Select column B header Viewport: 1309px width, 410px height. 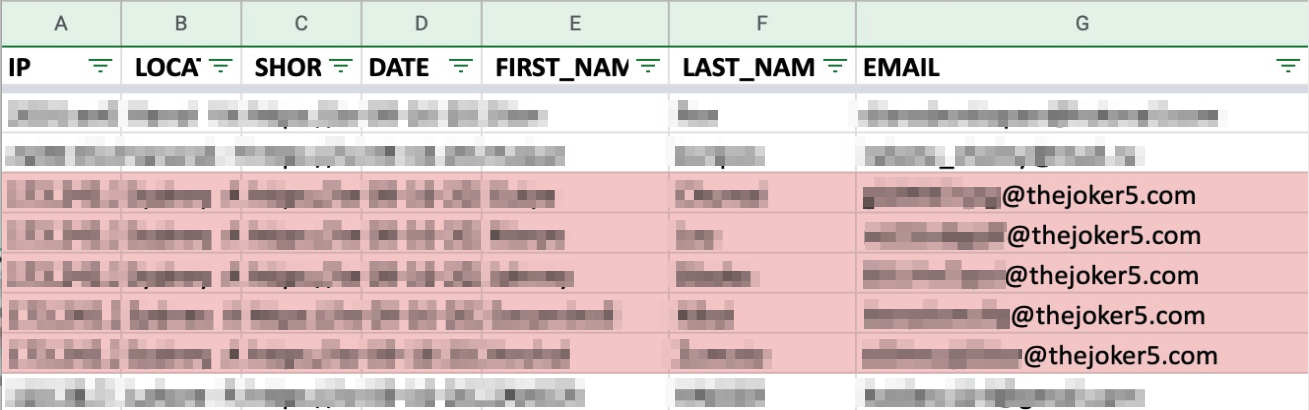tap(181, 22)
